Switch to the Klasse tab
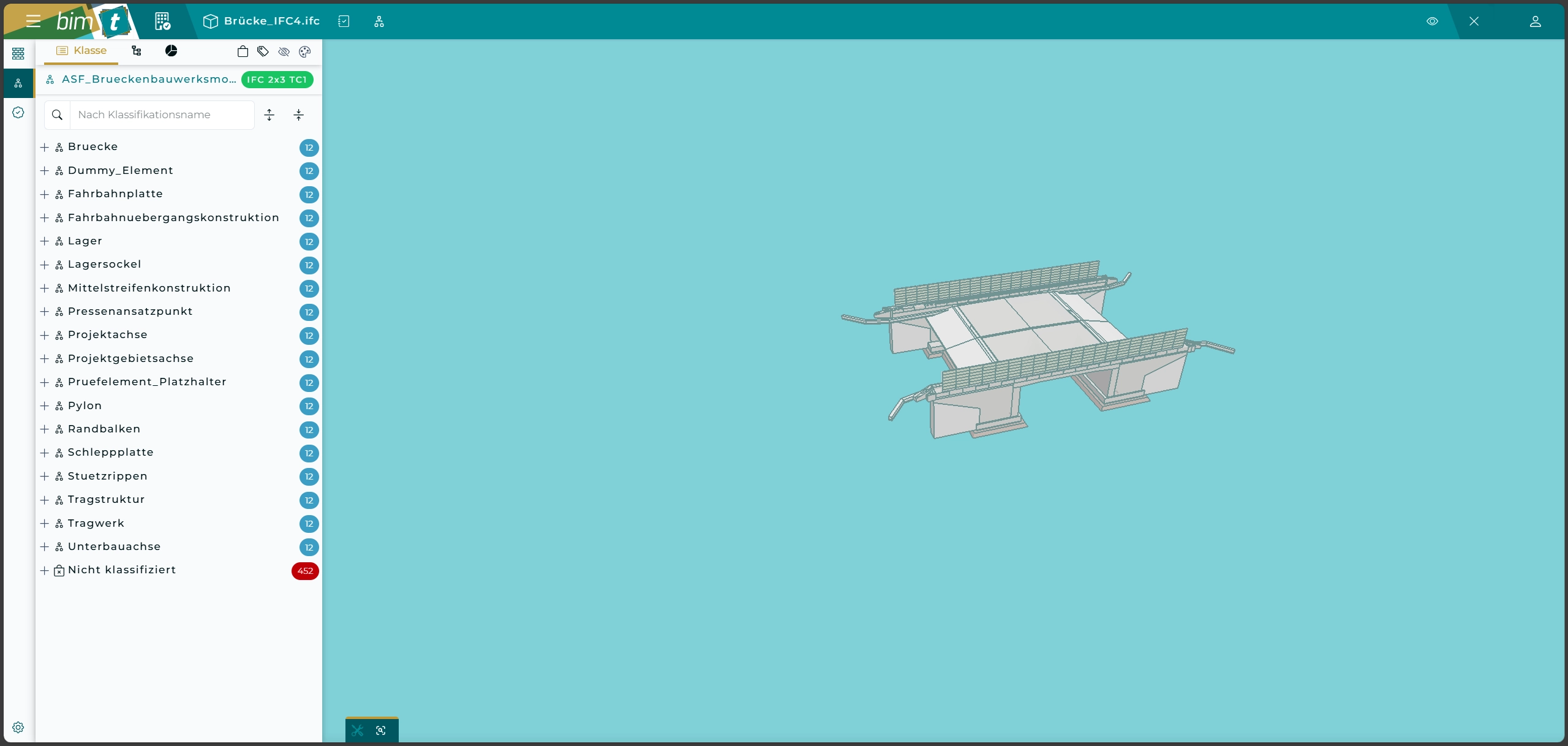The image size is (1568, 746). pos(81,51)
